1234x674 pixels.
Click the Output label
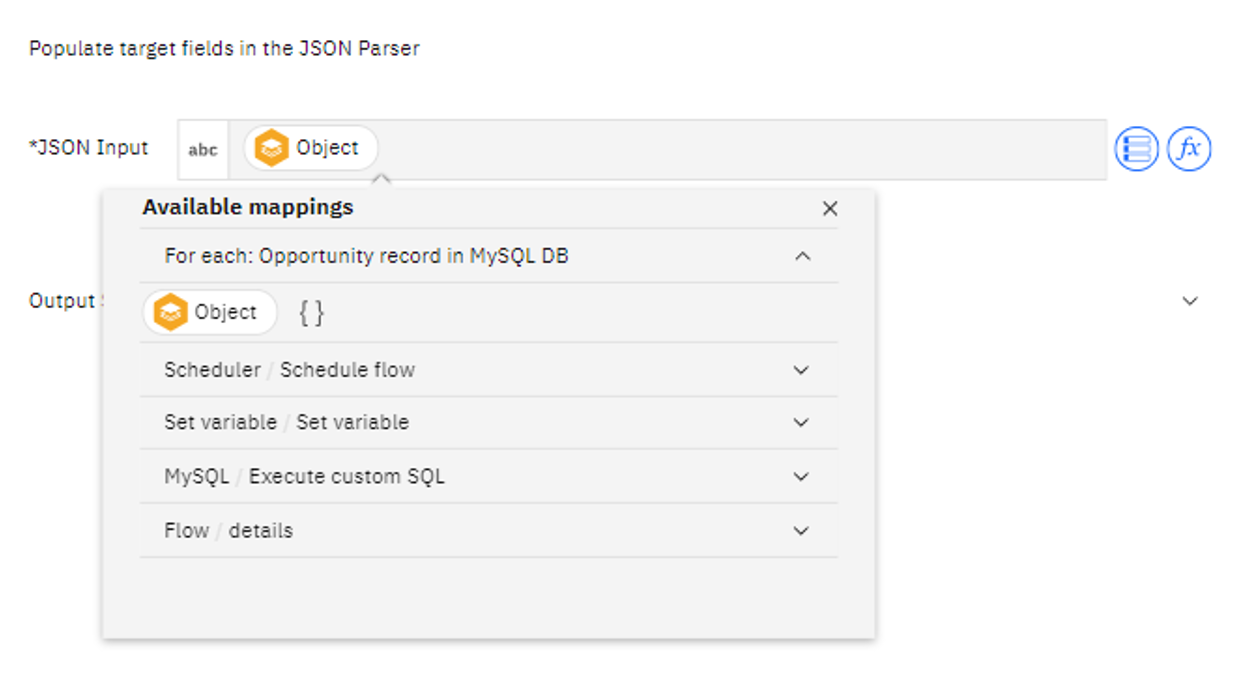click(x=62, y=301)
